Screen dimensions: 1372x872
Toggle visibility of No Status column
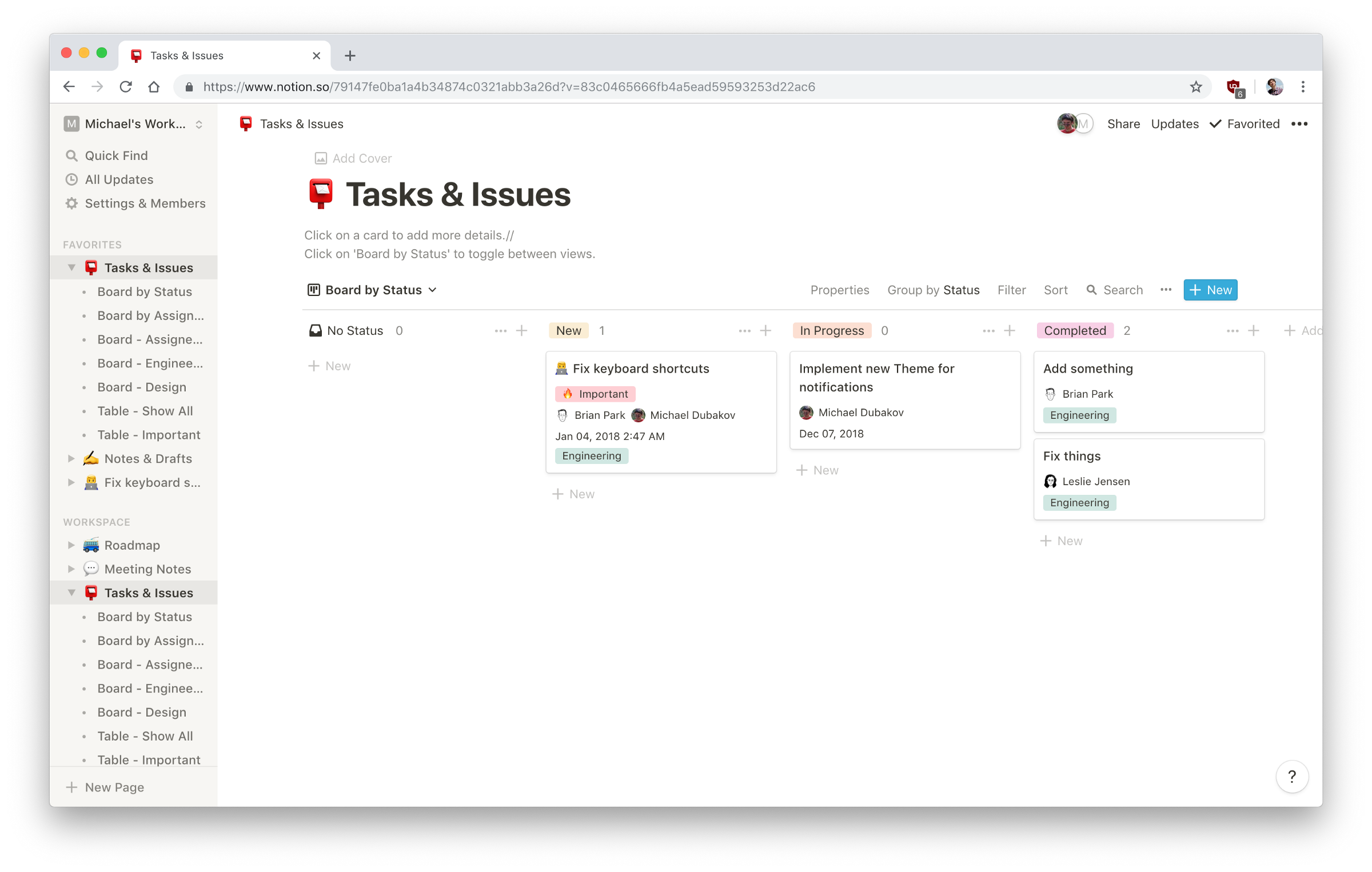pos(499,330)
